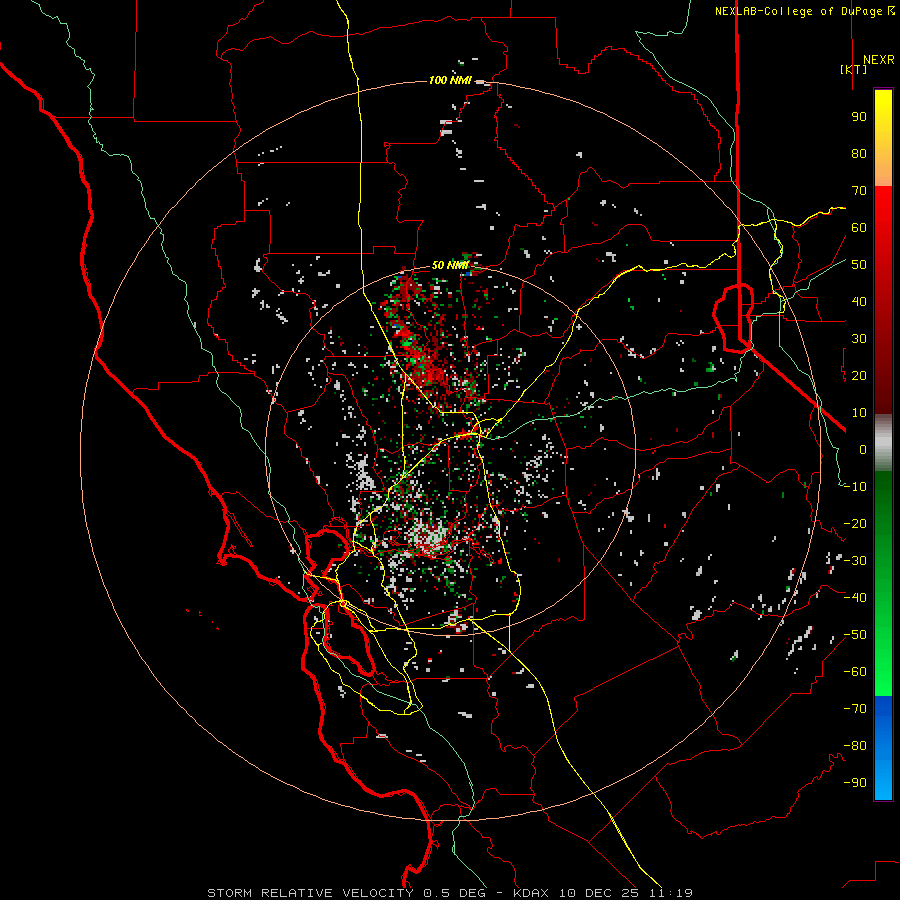
Task: Click the 90 value on the velocity scale
Action: pyautogui.click(x=859, y=117)
